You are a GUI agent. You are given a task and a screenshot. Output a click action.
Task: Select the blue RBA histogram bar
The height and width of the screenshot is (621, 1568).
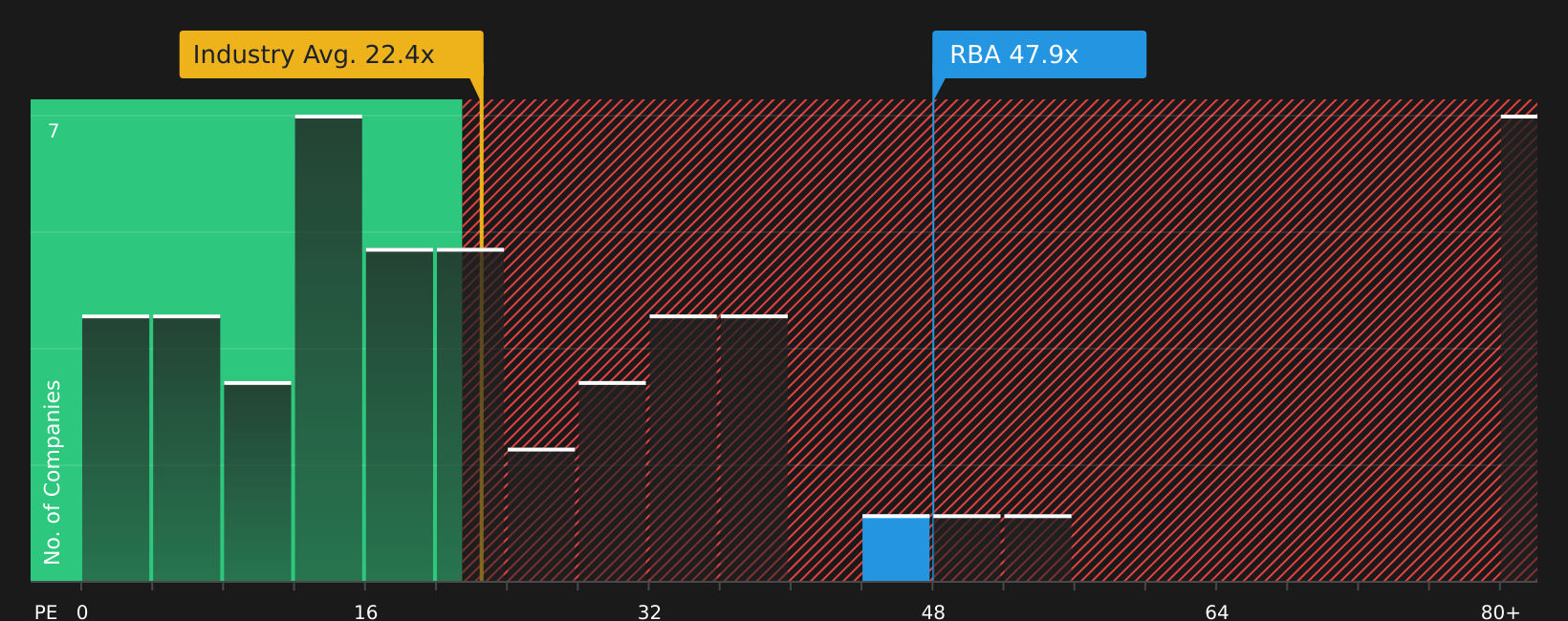click(896, 548)
